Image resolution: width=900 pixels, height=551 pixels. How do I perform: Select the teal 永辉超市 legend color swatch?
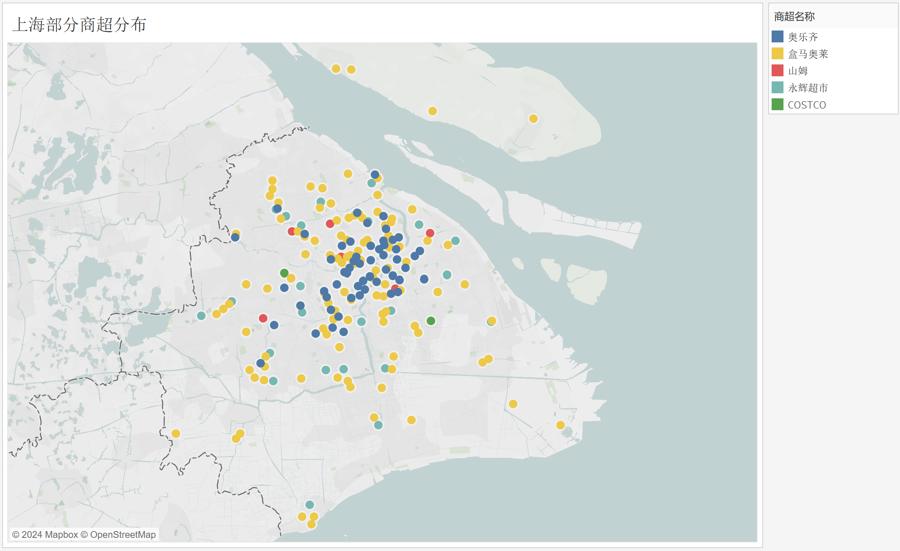coord(777,87)
